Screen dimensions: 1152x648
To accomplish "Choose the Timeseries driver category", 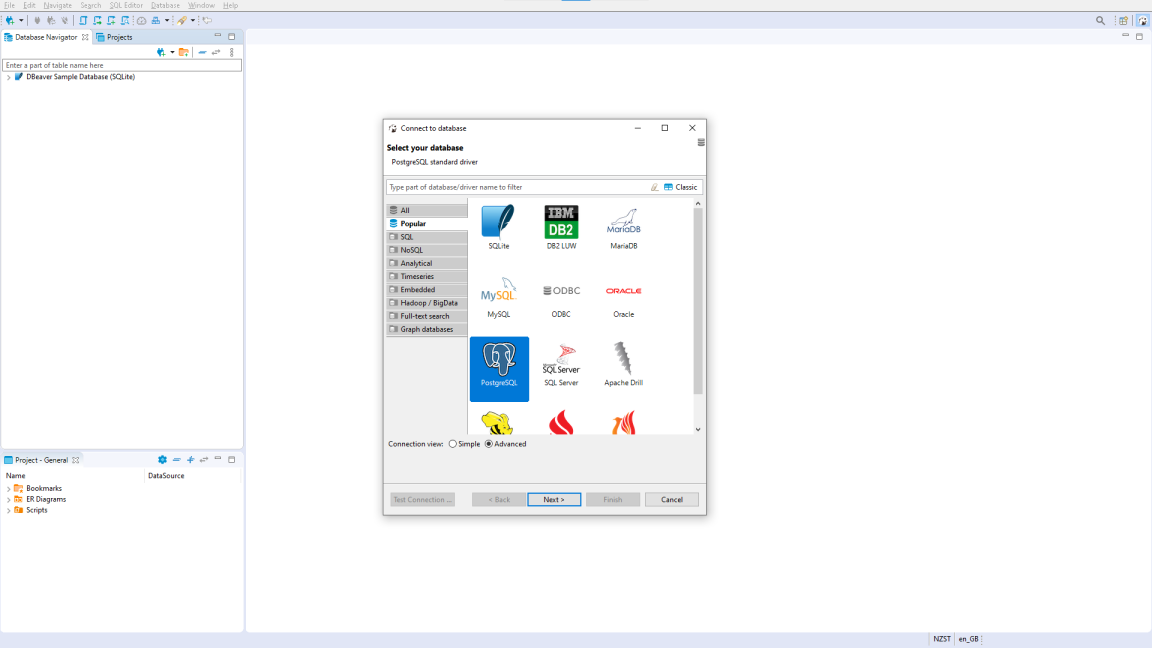I will [x=427, y=276].
